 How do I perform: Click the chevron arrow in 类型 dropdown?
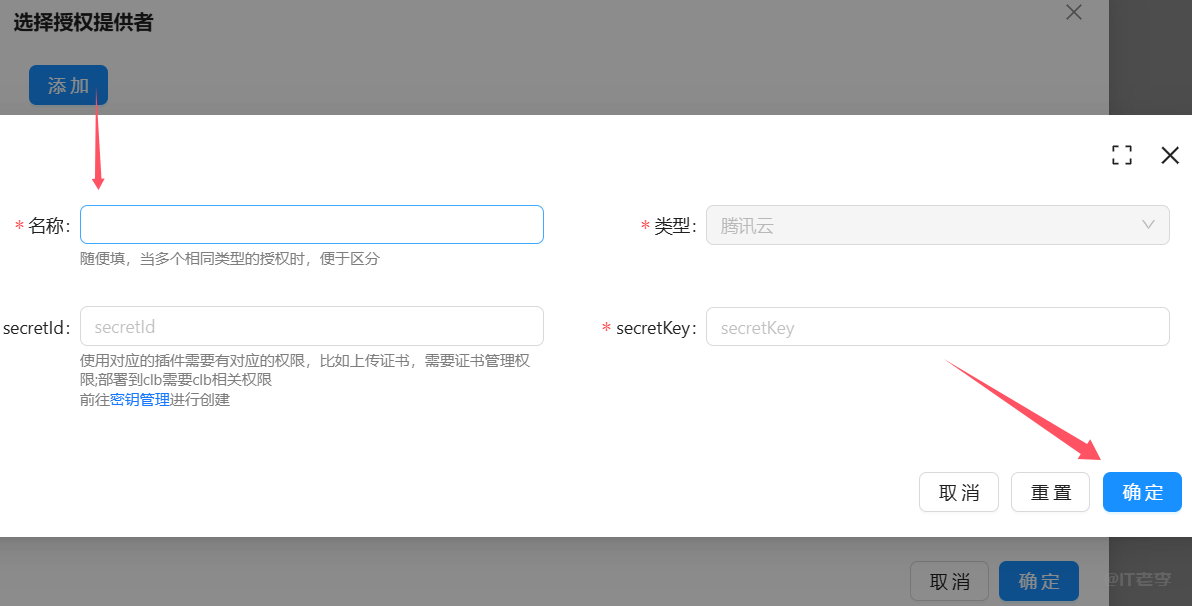point(1148,225)
